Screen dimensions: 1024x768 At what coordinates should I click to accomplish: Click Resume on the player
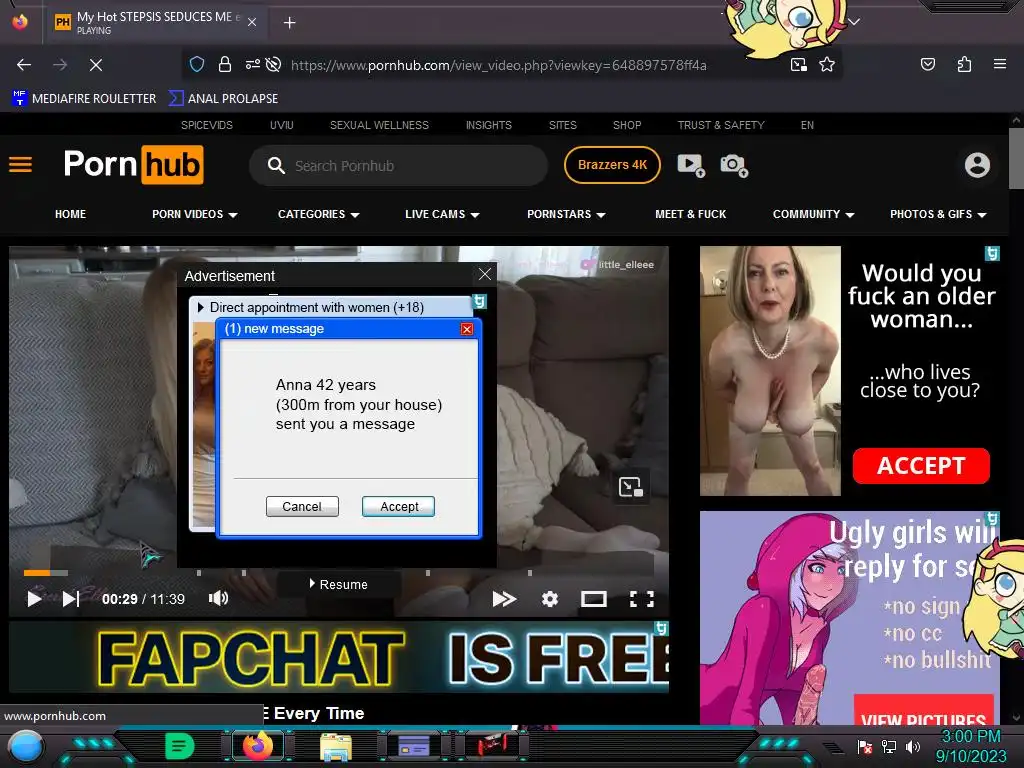[338, 584]
